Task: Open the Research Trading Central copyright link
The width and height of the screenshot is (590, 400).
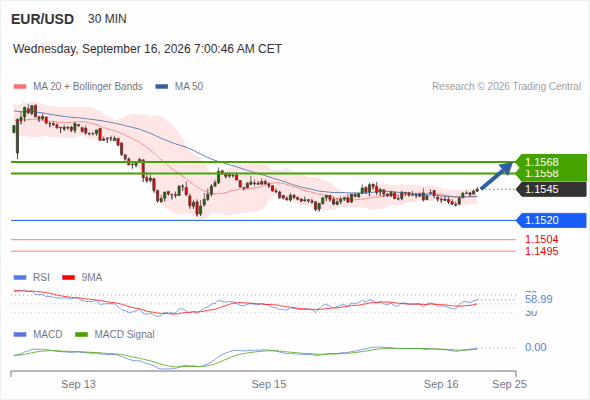Action: point(506,87)
